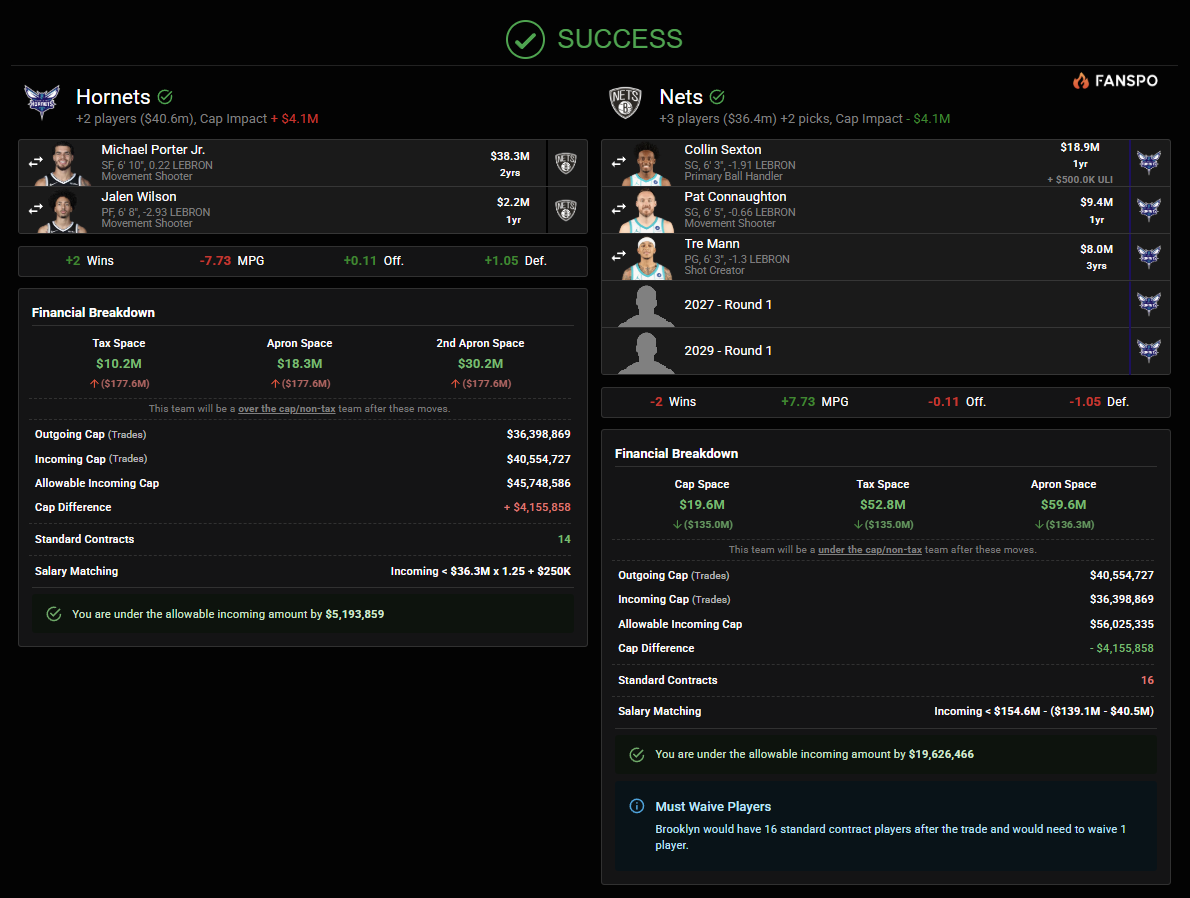Click Nets Tax Space value $52.8M
The width and height of the screenshot is (1190, 898).
pyautogui.click(x=883, y=505)
